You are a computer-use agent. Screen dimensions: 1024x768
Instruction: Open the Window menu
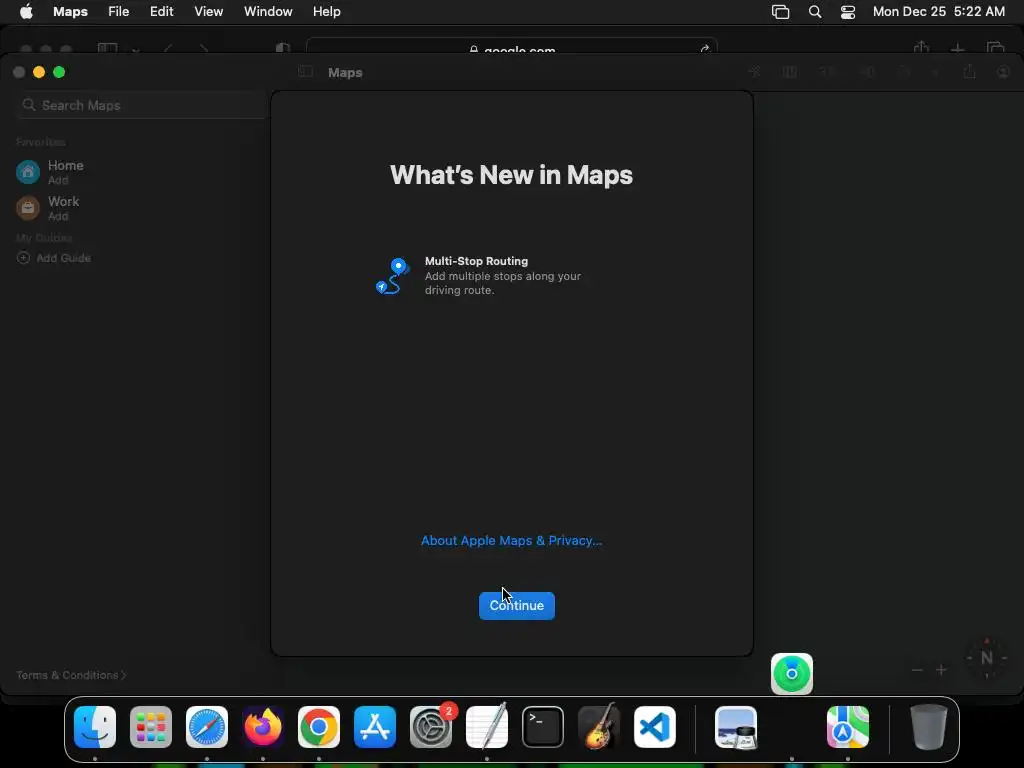268,12
